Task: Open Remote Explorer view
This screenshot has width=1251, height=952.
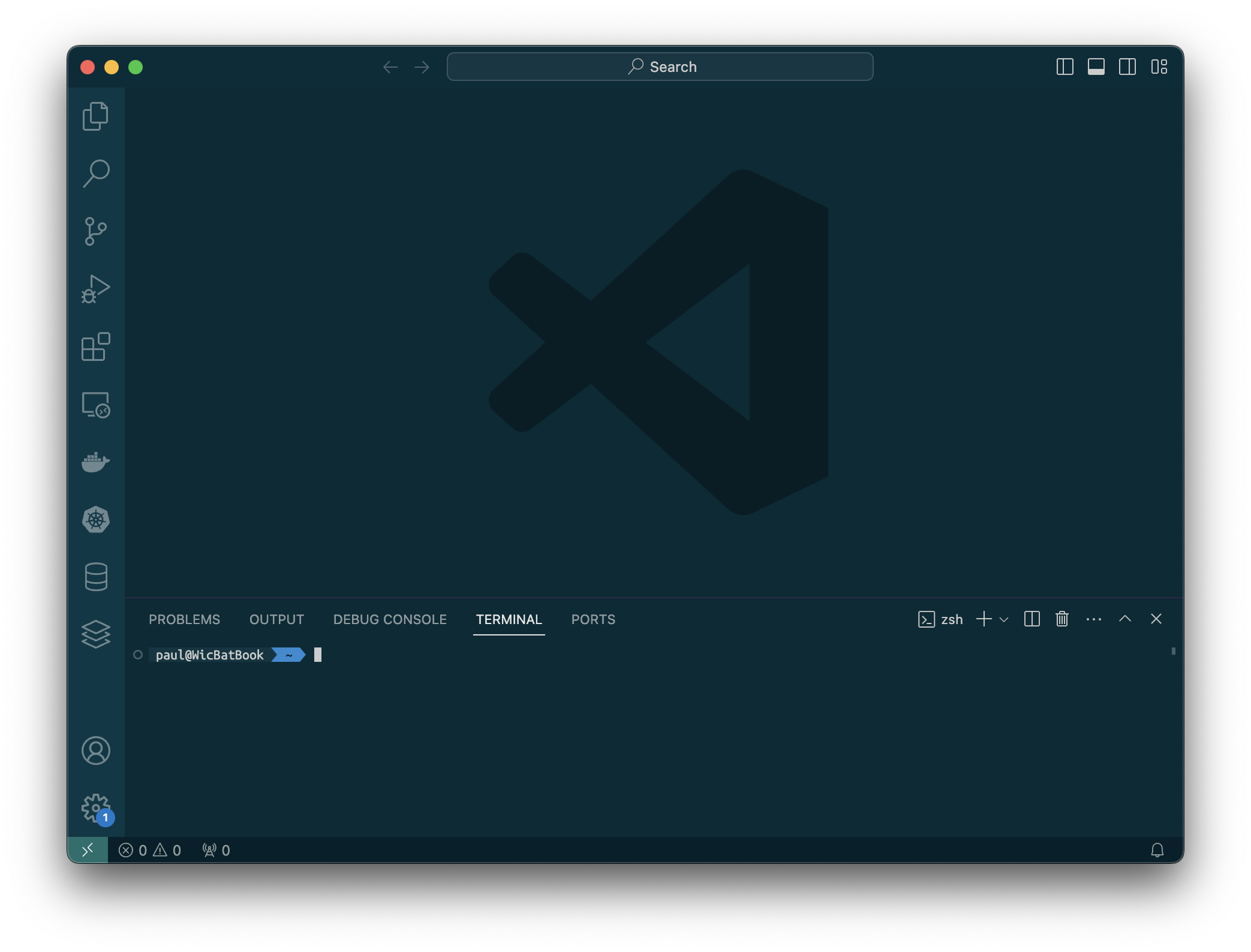Action: tap(95, 405)
